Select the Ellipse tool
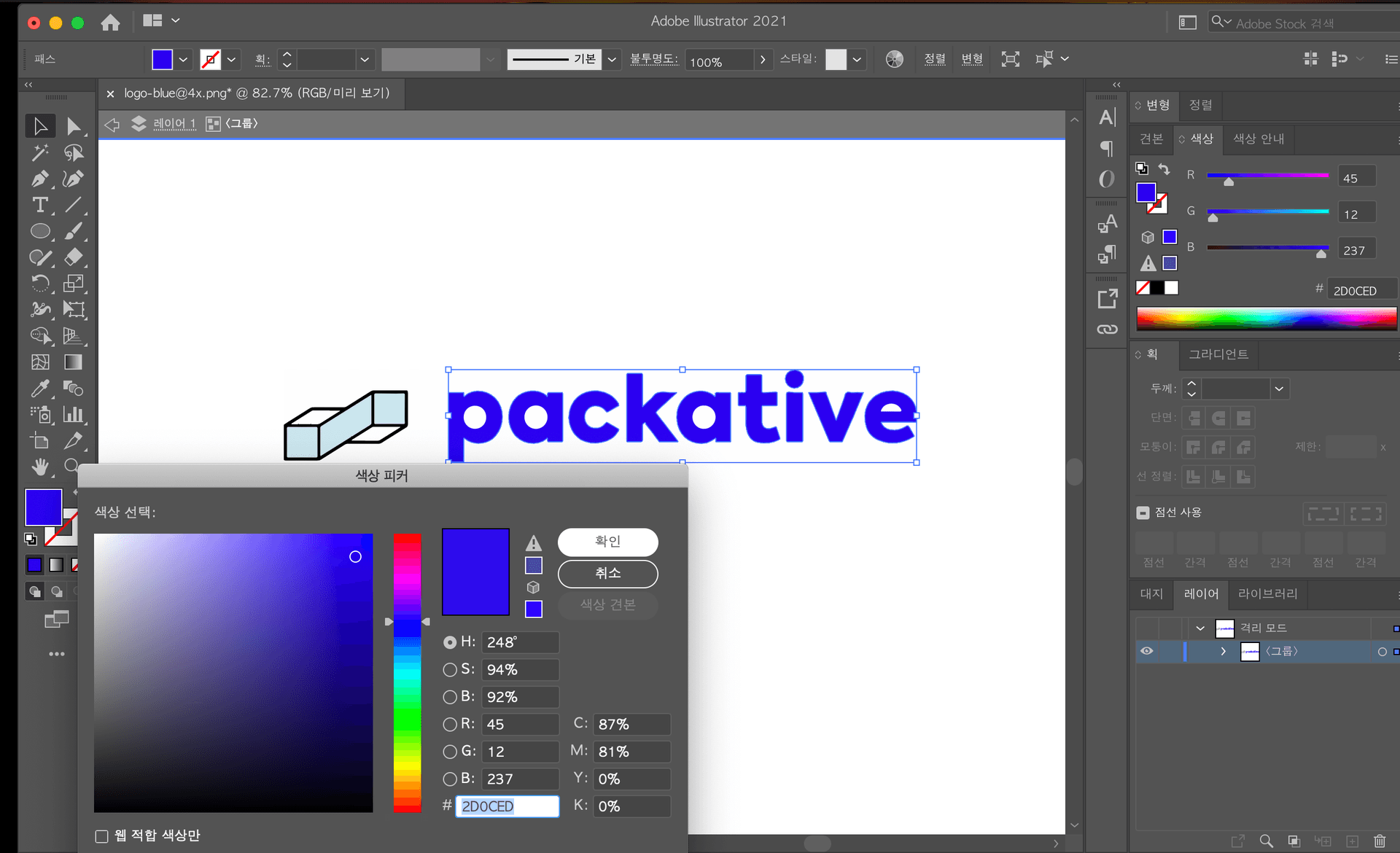 pyautogui.click(x=40, y=231)
